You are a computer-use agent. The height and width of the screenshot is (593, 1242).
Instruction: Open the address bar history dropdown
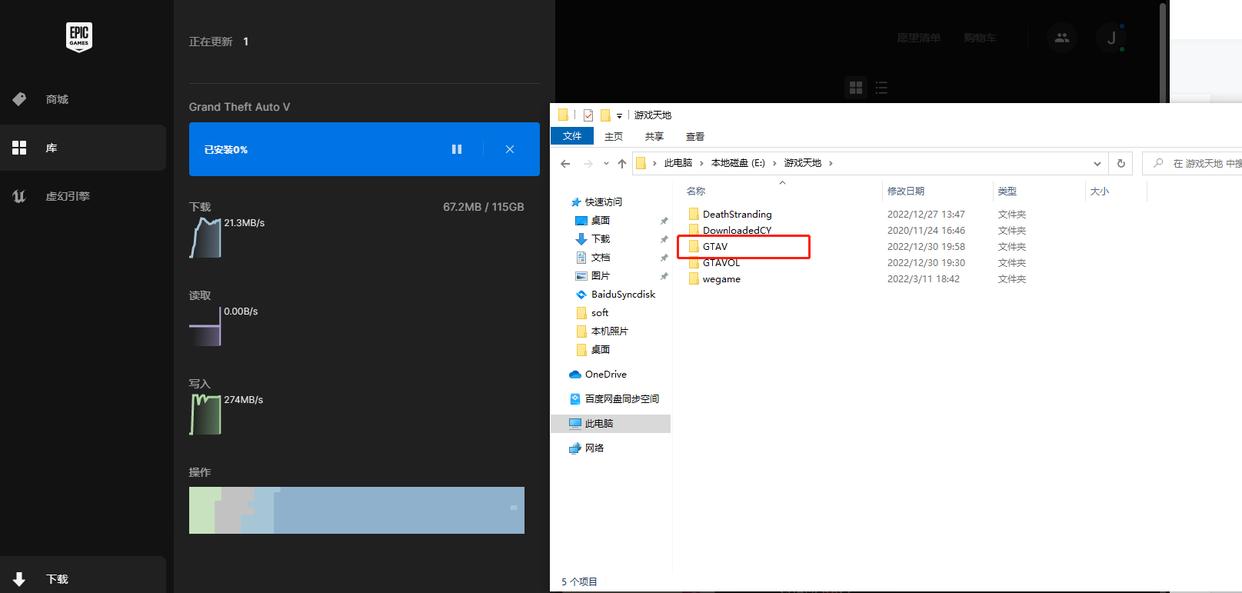pyautogui.click(x=1097, y=163)
